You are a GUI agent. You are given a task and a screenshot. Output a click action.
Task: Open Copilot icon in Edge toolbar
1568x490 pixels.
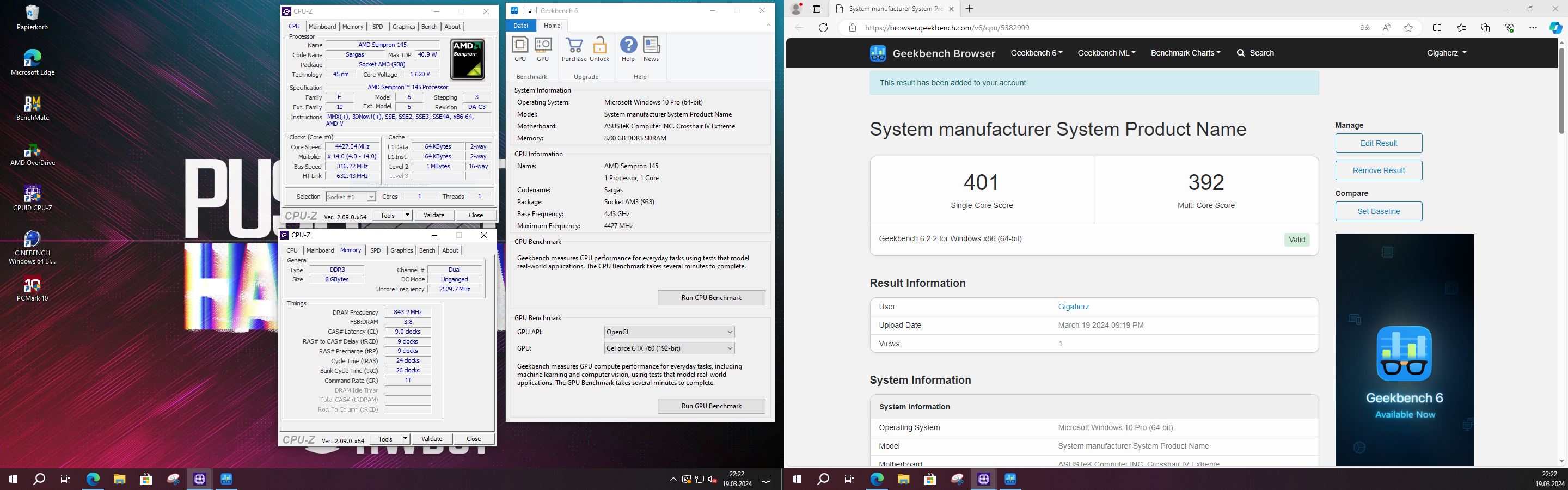(1556, 28)
